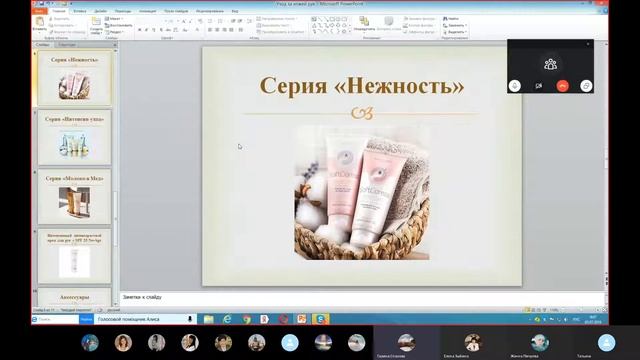
Task: Open the Replace dropdown in Editing group
Action: [x=454, y=25]
